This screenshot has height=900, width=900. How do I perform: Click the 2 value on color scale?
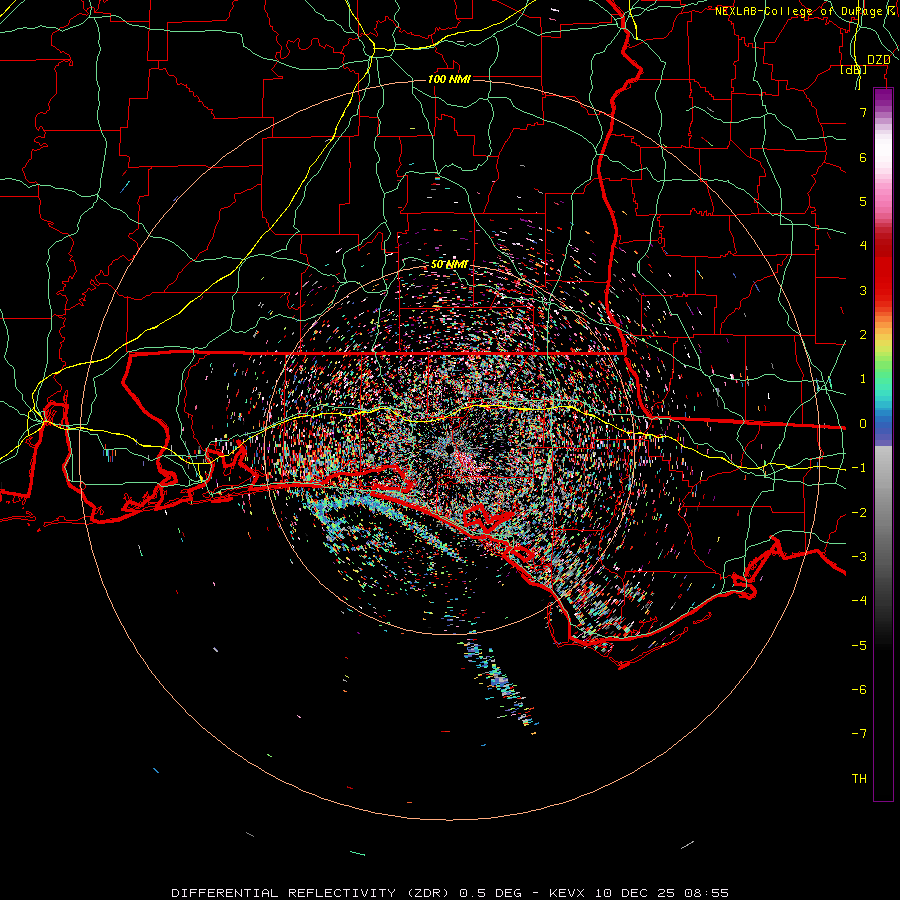[x=863, y=335]
